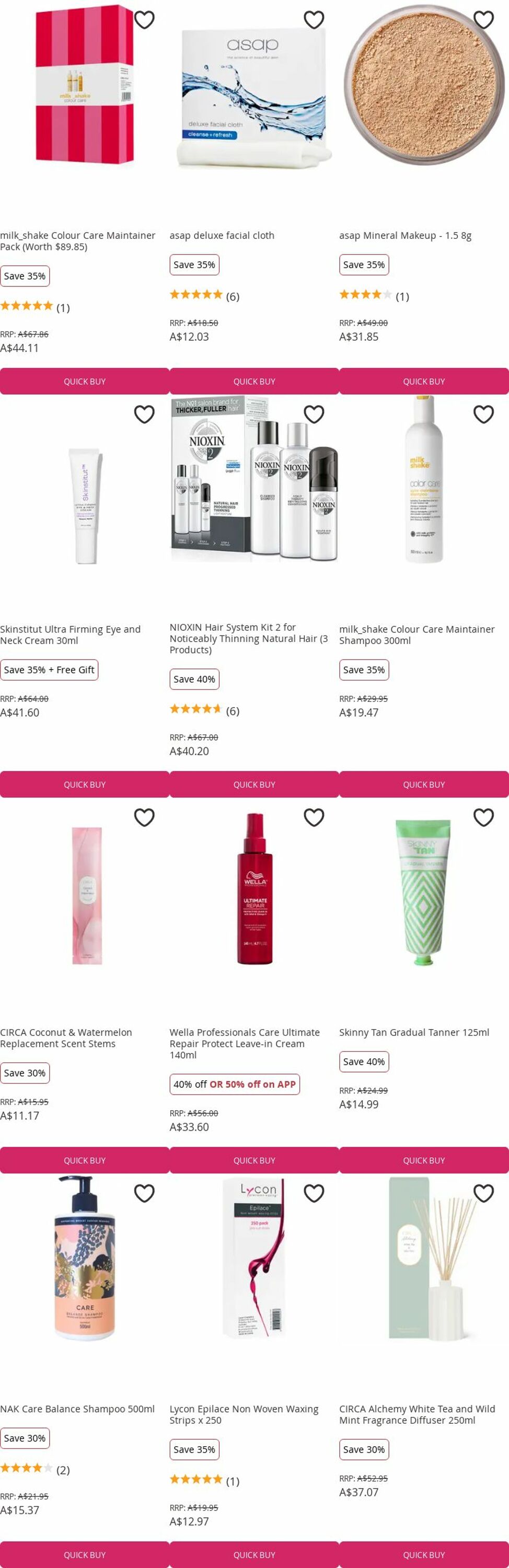
Task: Open milk_shake Colour Care Maintainer Shampoo 300ml
Action: 417,635
